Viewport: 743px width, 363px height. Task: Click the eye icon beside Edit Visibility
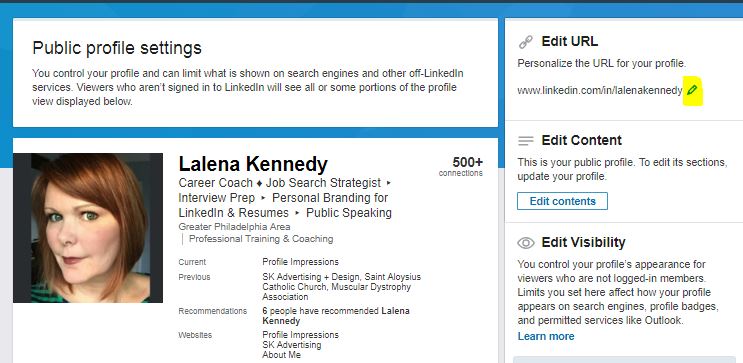526,243
